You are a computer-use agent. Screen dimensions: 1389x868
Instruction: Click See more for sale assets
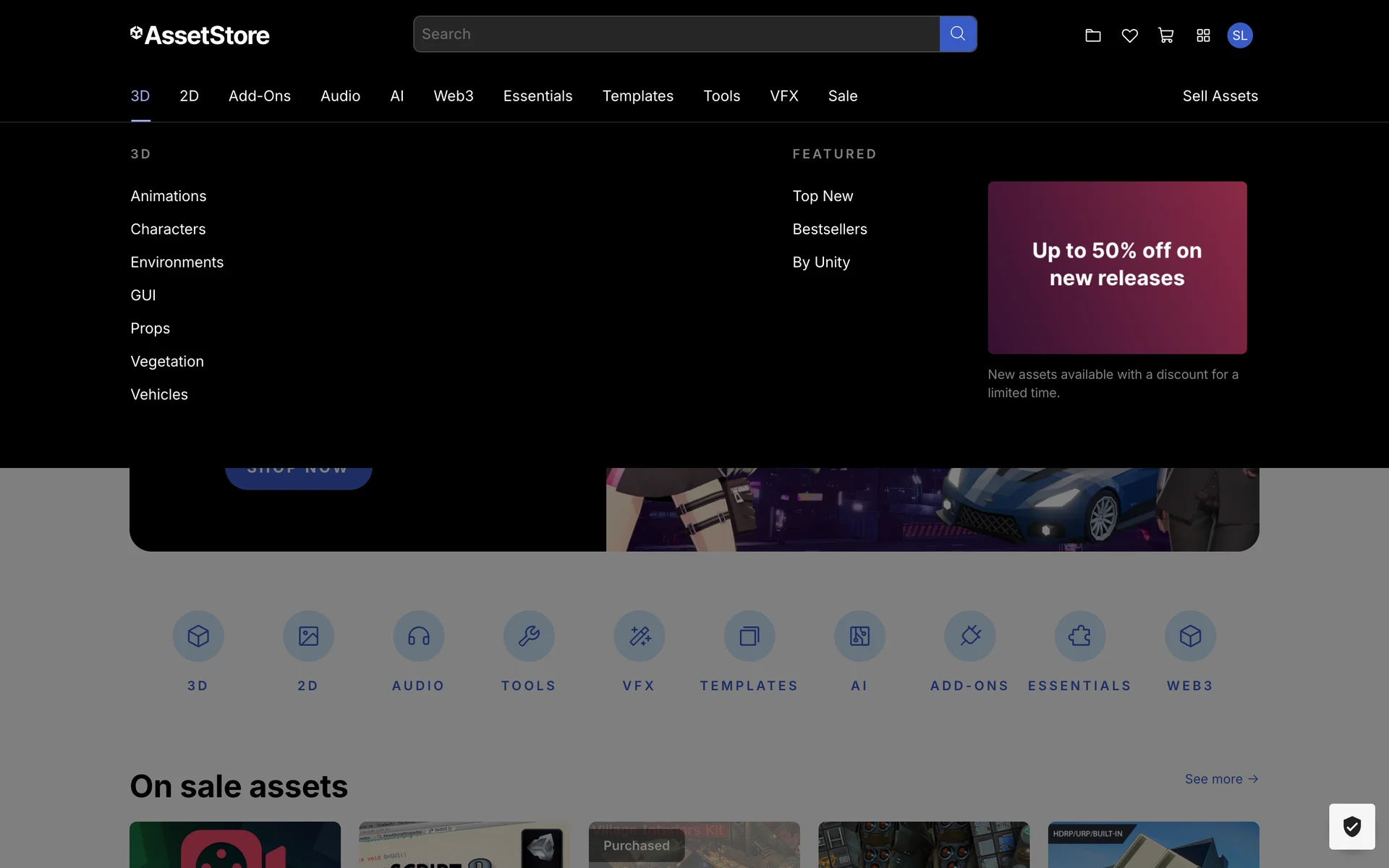1221,779
